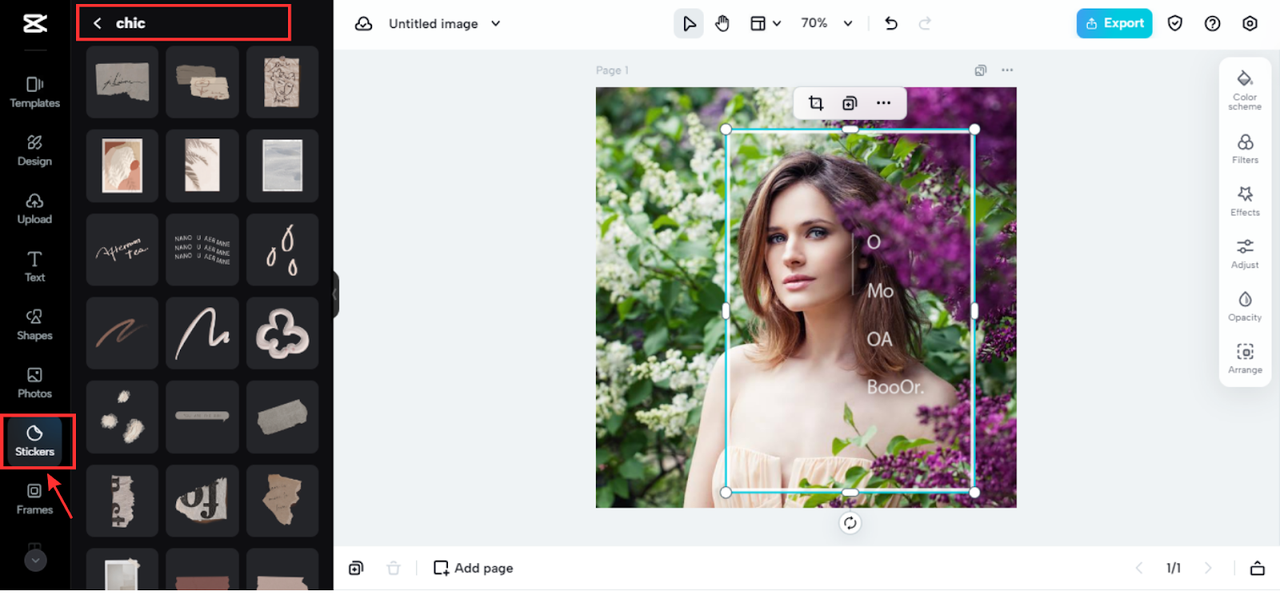The image size is (1280, 595).
Task: Click the CapCut logo icon
Action: pos(35,24)
